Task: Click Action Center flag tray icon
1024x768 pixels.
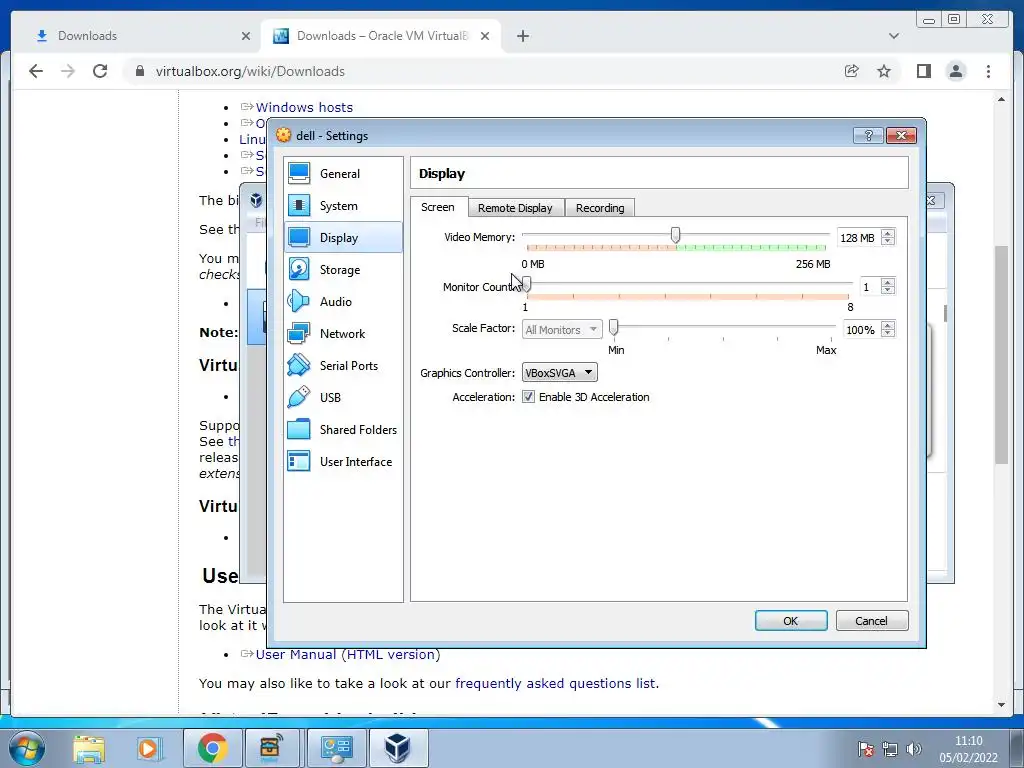Action: click(865, 749)
